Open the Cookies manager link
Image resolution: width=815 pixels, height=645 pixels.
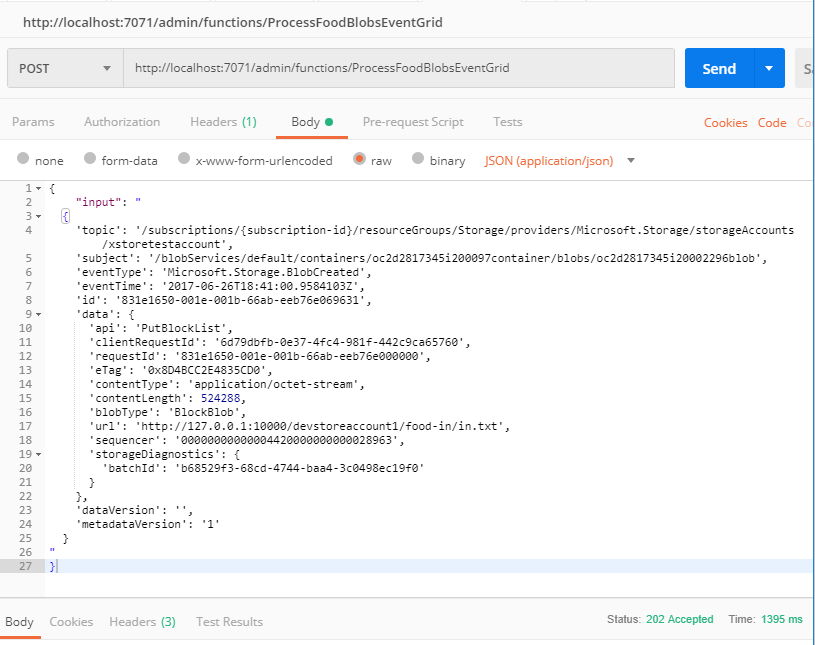tap(724, 122)
